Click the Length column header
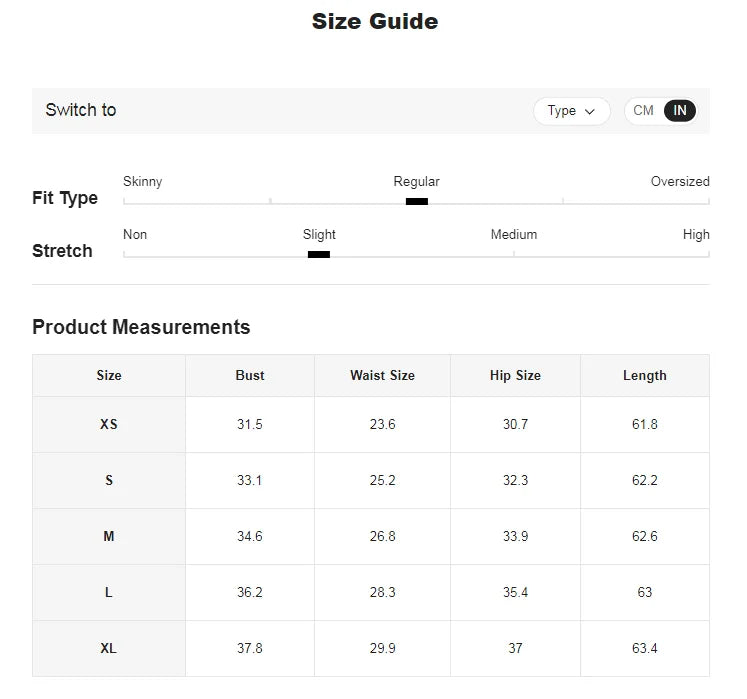The height and width of the screenshot is (699, 747). (645, 376)
